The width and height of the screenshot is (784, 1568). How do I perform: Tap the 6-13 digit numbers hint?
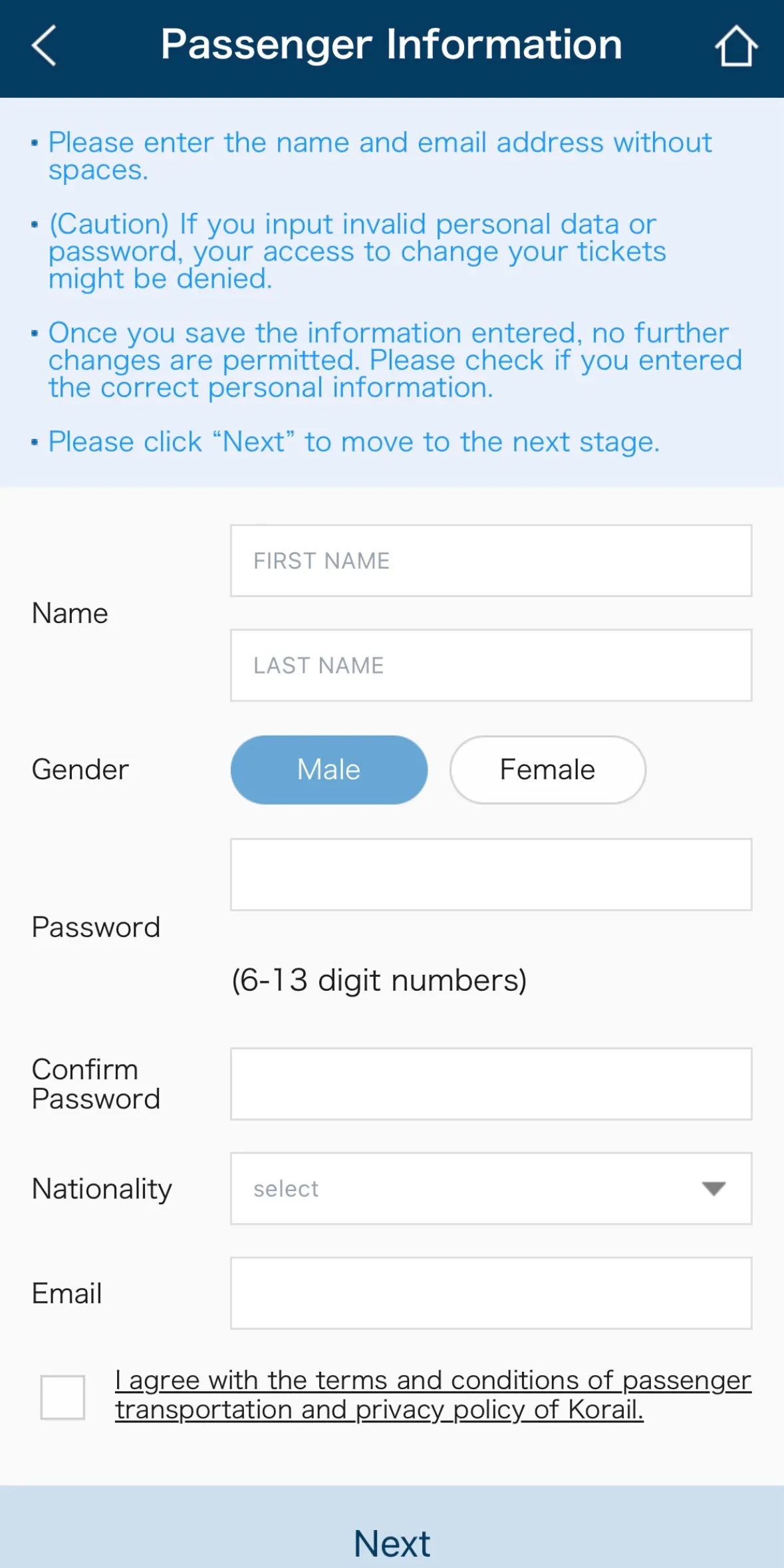(379, 980)
